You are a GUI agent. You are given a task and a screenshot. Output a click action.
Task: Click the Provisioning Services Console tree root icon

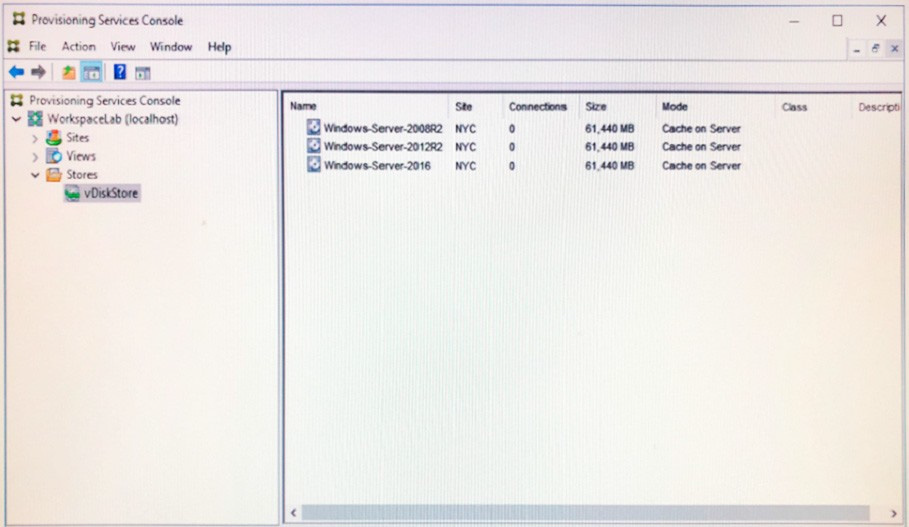(17, 100)
